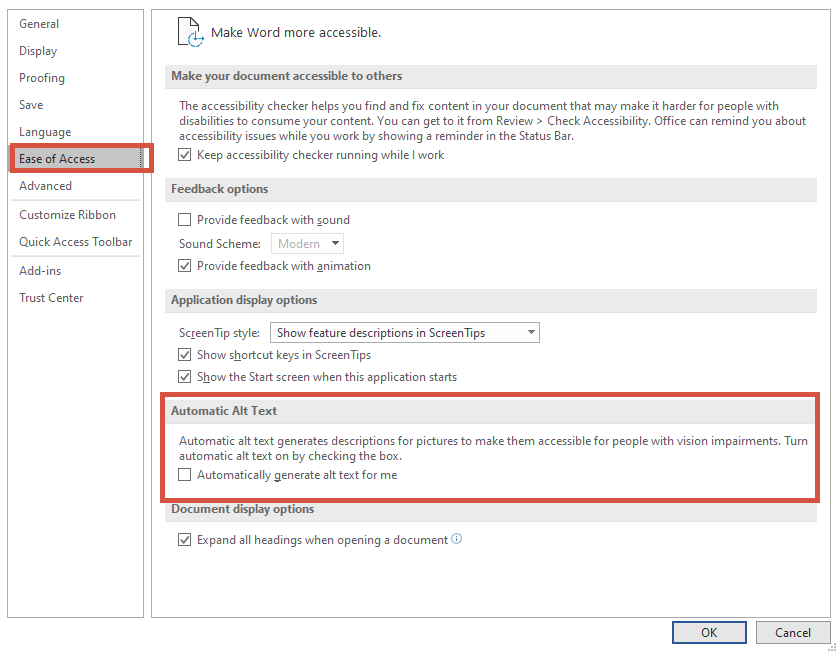Open the Proofing options category

[42, 78]
